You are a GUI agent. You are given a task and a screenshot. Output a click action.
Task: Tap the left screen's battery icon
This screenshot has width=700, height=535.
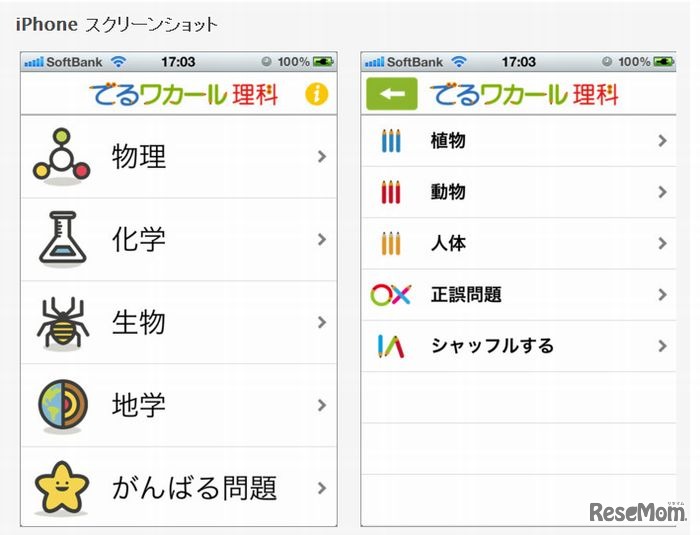tap(323, 62)
